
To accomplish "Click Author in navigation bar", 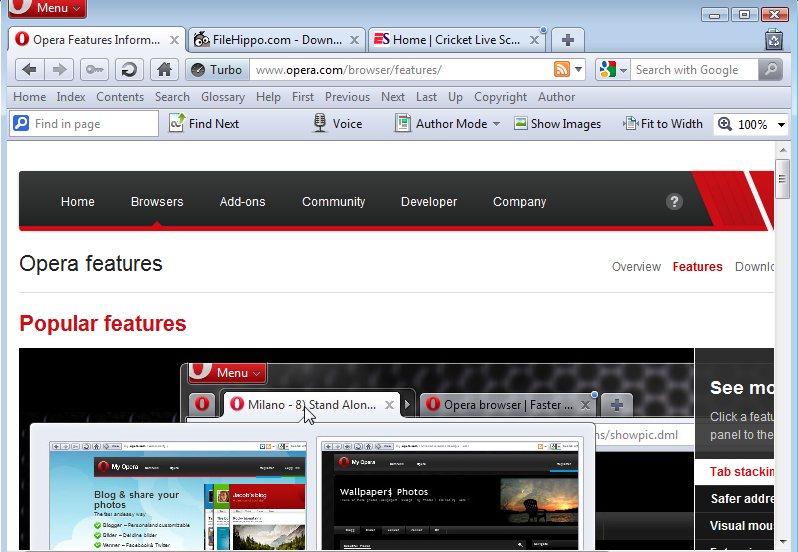I will coord(556,97).
